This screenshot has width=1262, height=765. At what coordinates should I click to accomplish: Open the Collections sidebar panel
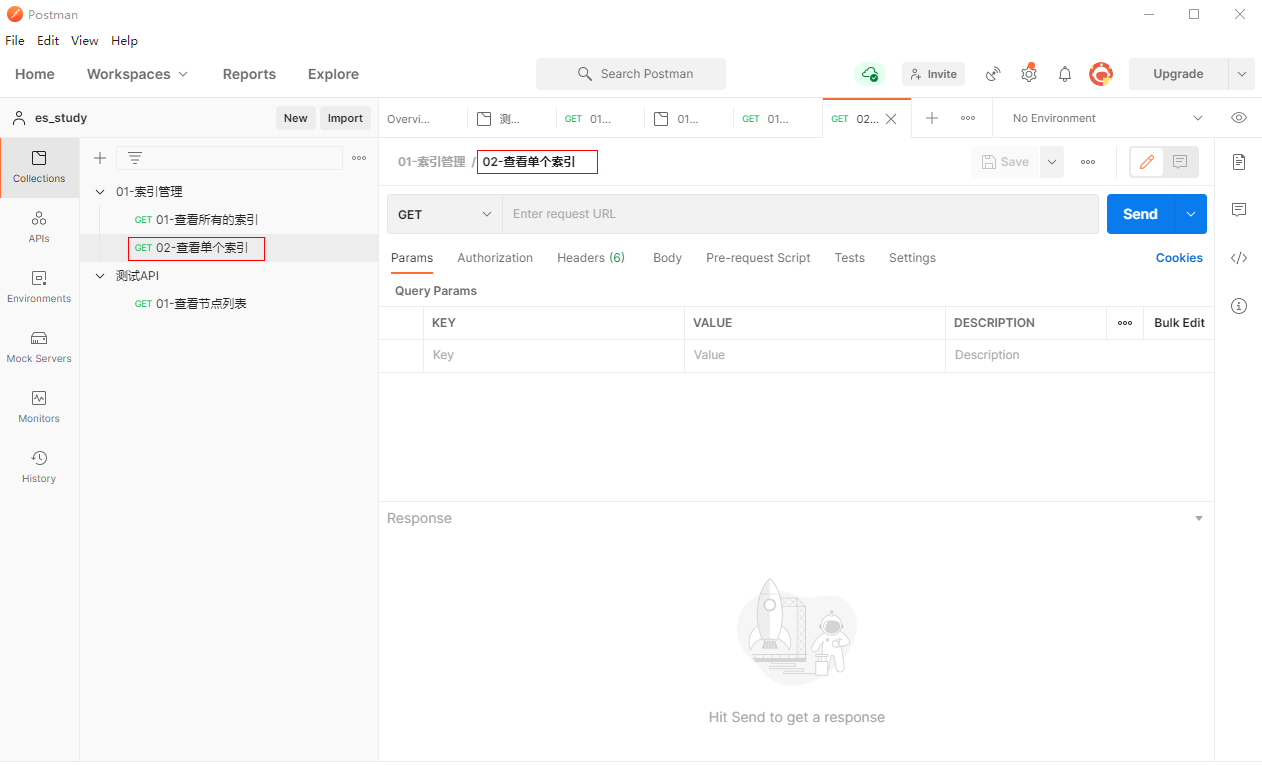39,167
